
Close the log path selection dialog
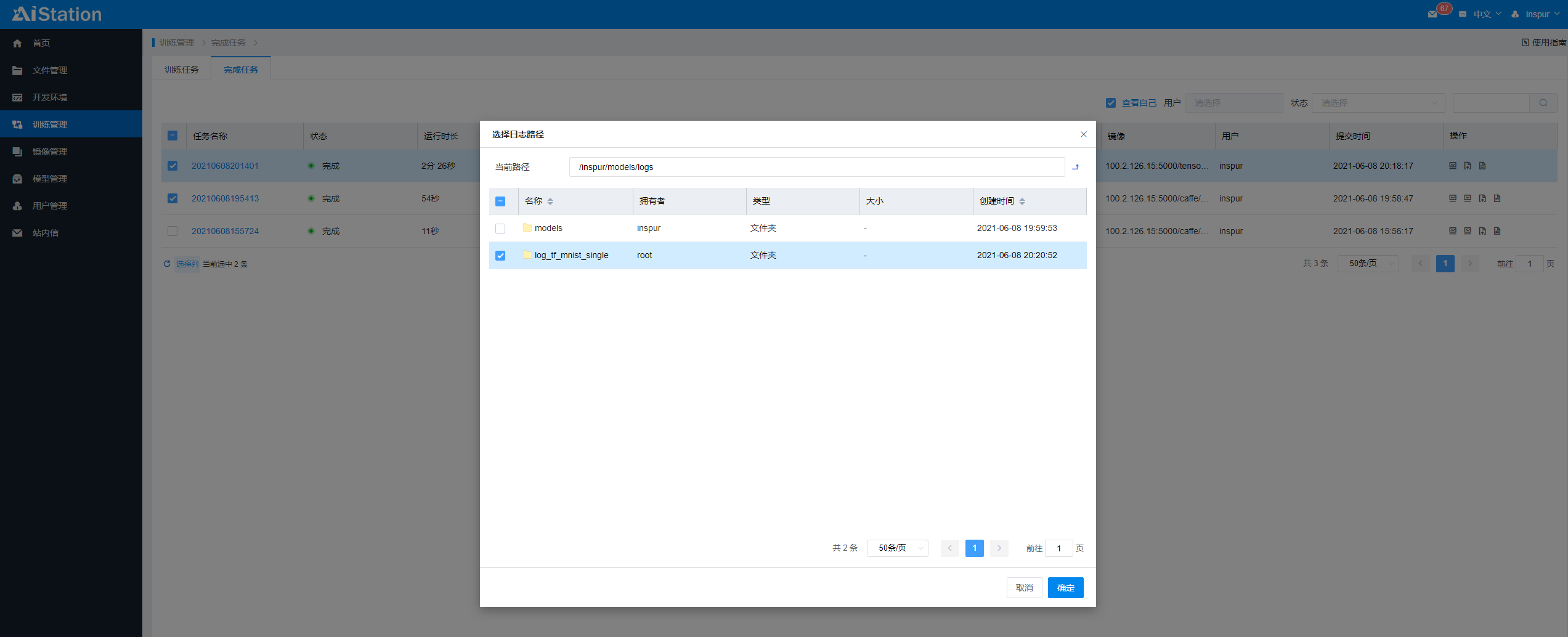1083,134
